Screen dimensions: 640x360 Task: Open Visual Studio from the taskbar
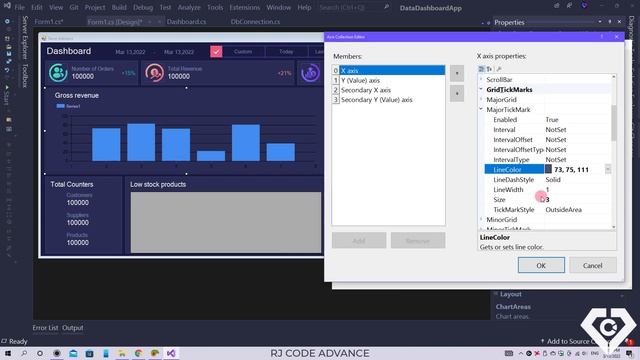pos(171,353)
